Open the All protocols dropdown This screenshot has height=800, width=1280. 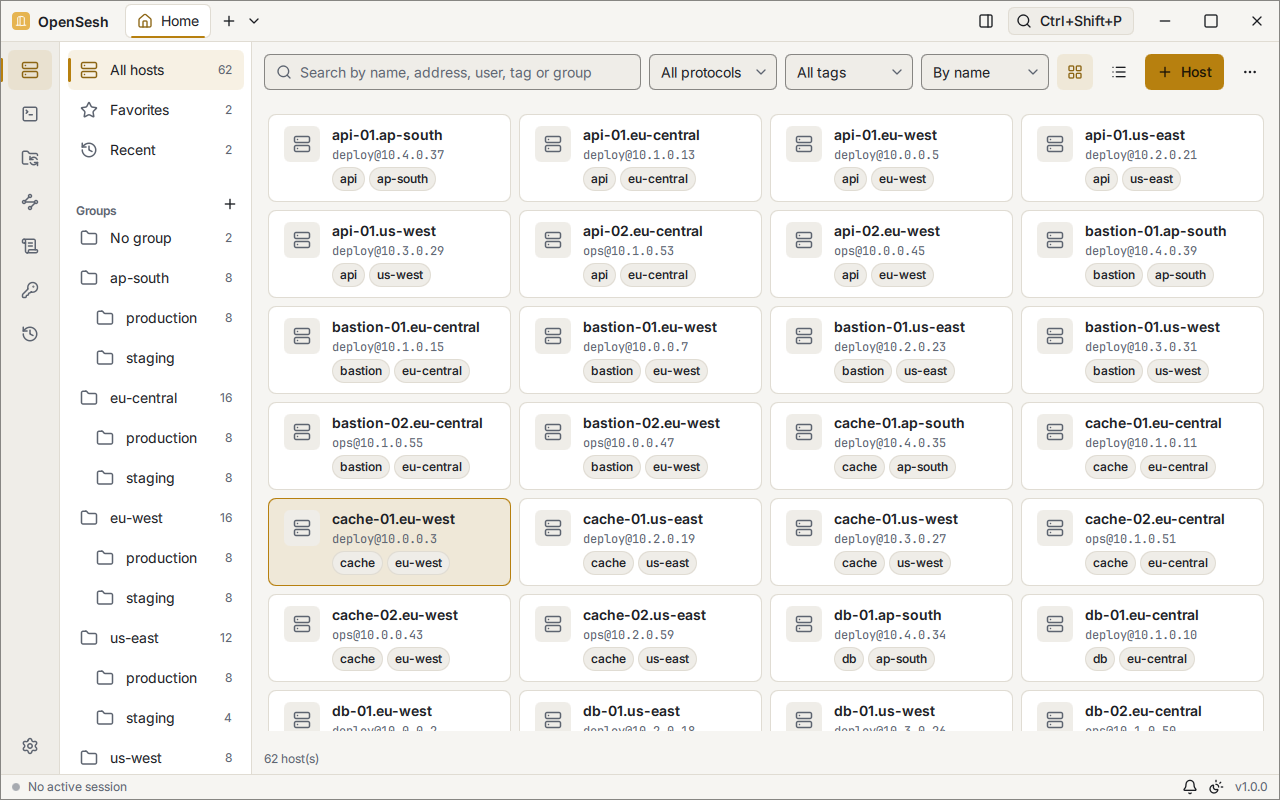(713, 72)
